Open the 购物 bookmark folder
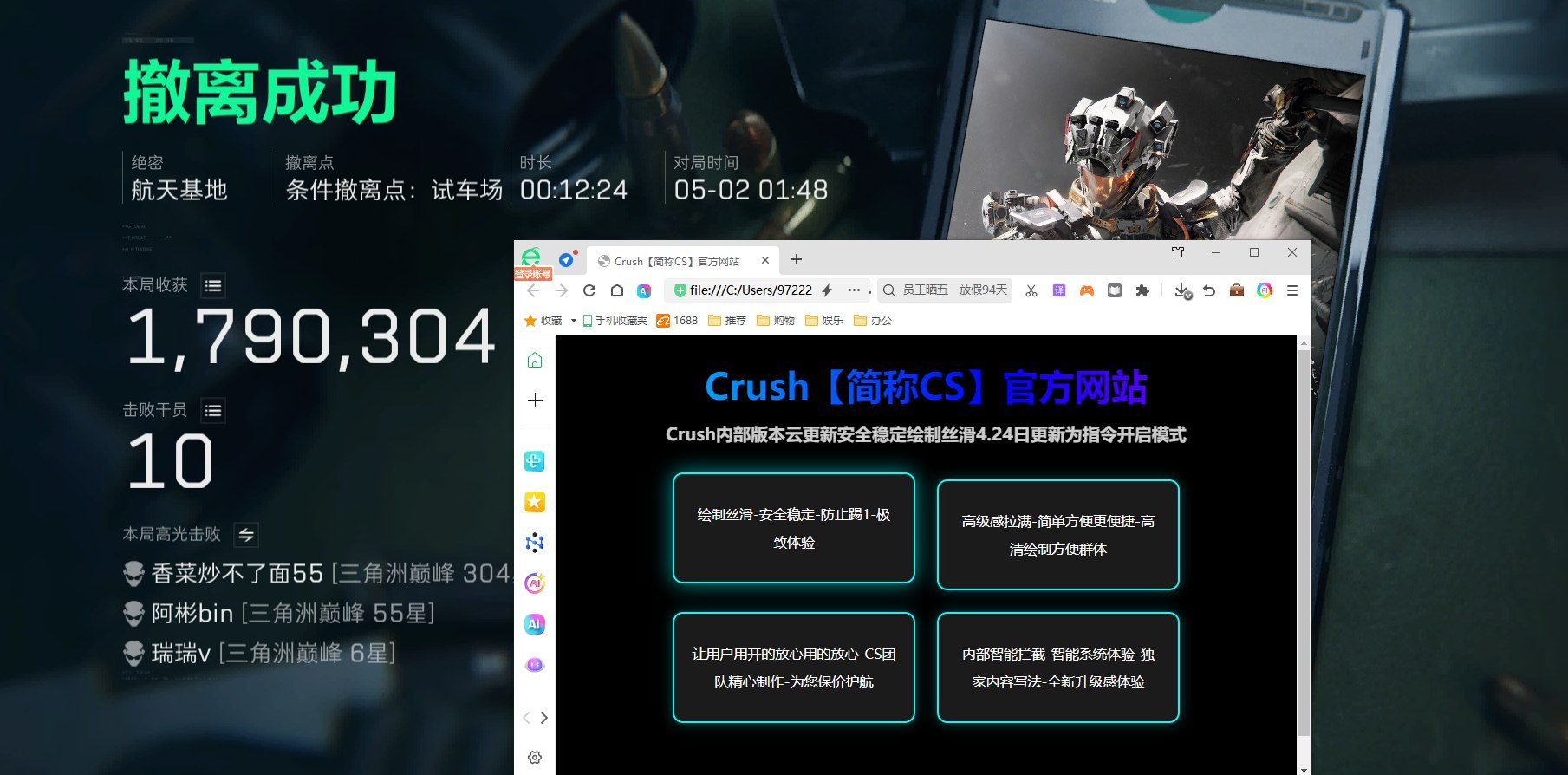The width and height of the screenshot is (1568, 775). (776, 321)
